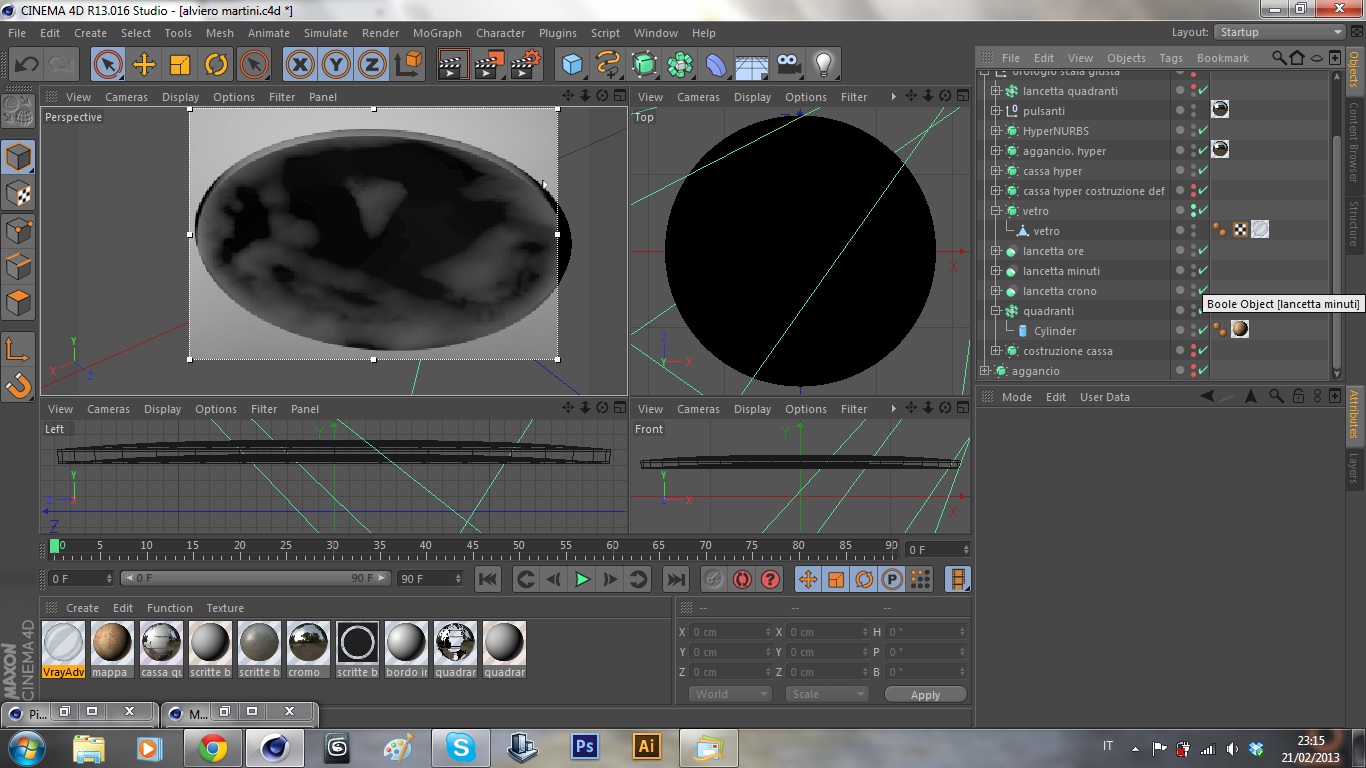1366x768 pixels.
Task: Click the Light object icon
Action: point(823,65)
